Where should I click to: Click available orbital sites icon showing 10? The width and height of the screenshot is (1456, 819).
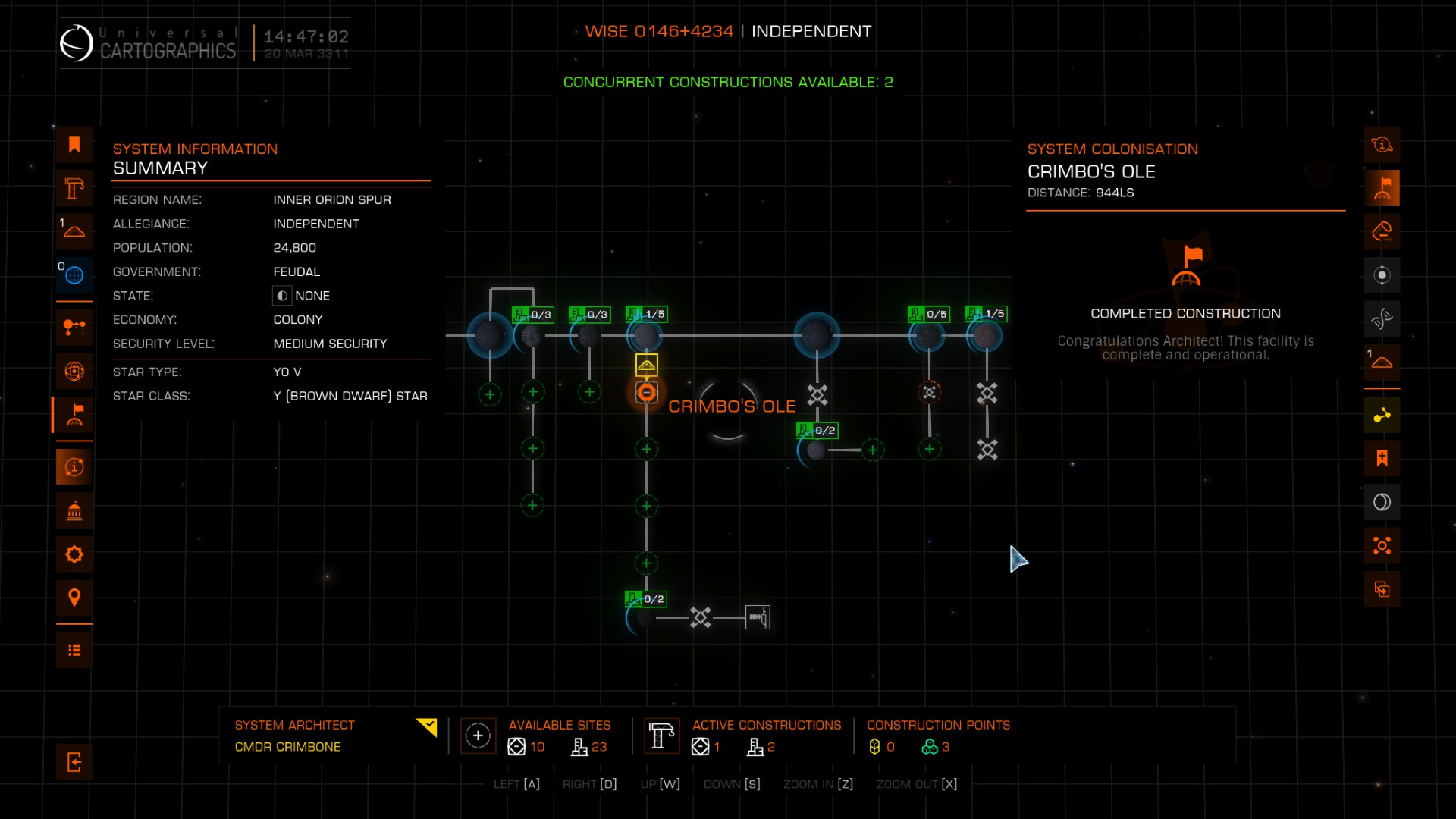516,747
